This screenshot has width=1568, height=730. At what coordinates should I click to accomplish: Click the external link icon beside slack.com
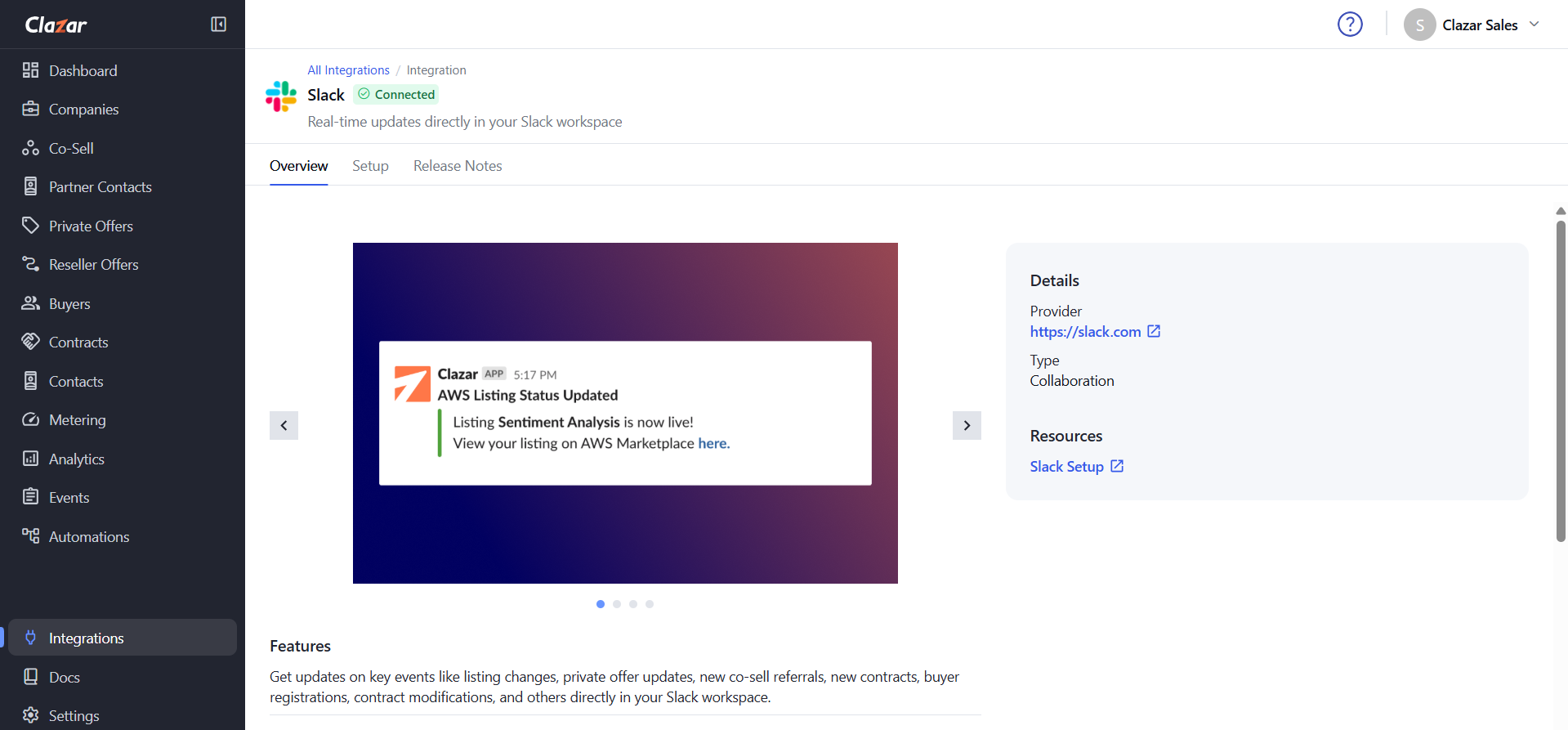click(x=1154, y=331)
